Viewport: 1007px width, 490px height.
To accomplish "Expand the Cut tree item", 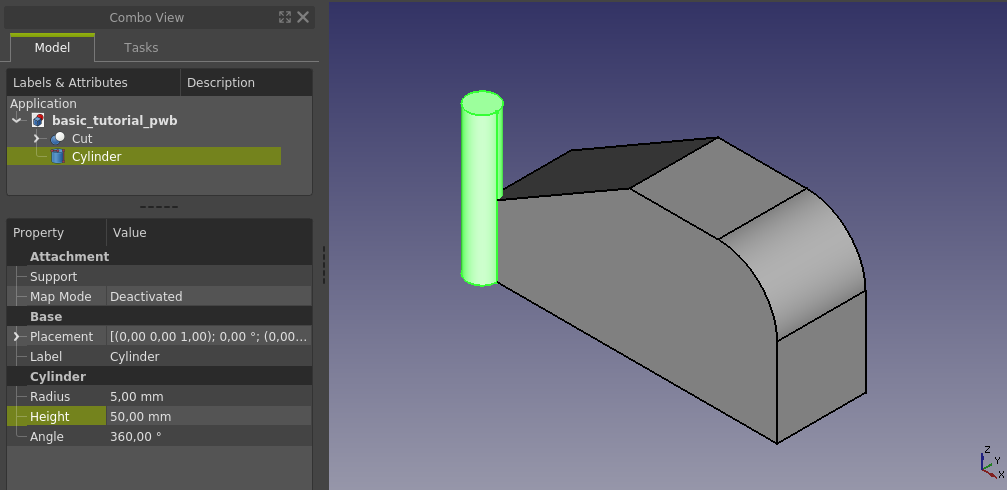I will 37,138.
